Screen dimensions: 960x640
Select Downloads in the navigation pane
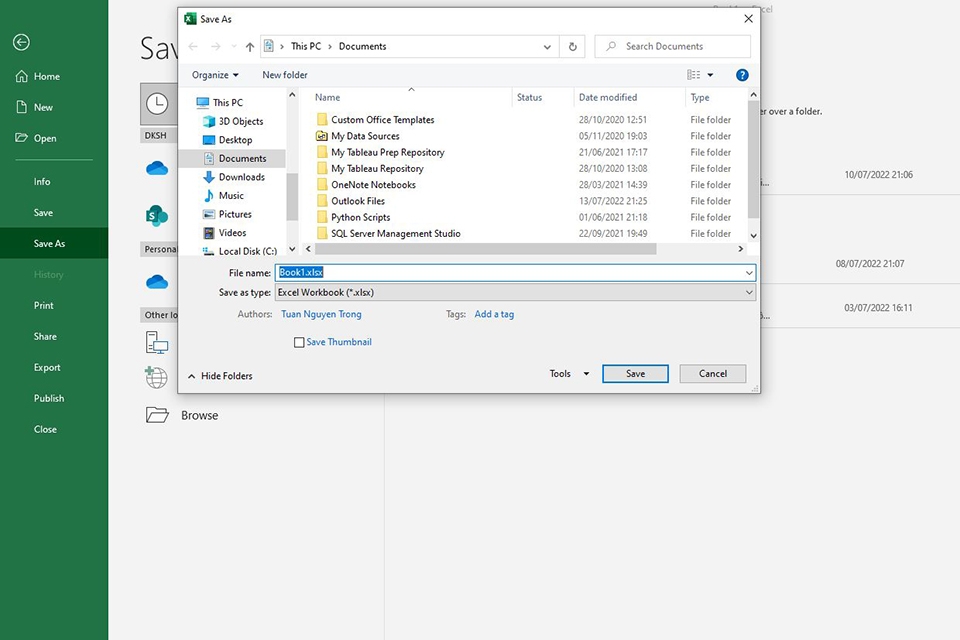pyautogui.click(x=241, y=177)
